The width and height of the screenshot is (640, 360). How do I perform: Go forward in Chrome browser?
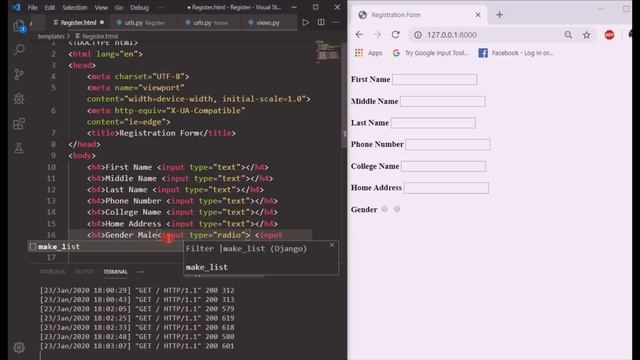coord(378,35)
